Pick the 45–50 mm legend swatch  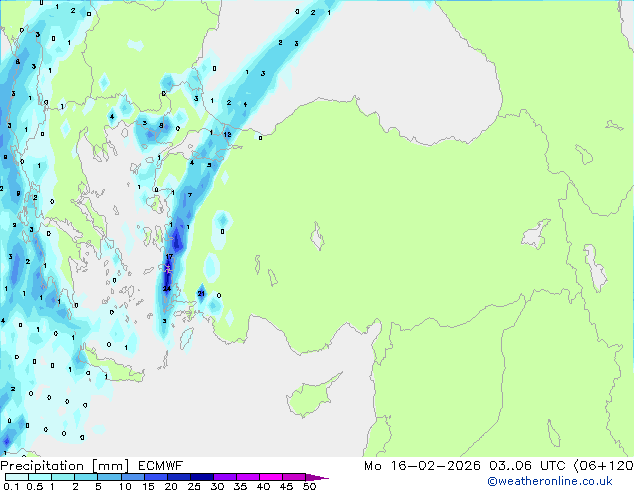click(294, 477)
